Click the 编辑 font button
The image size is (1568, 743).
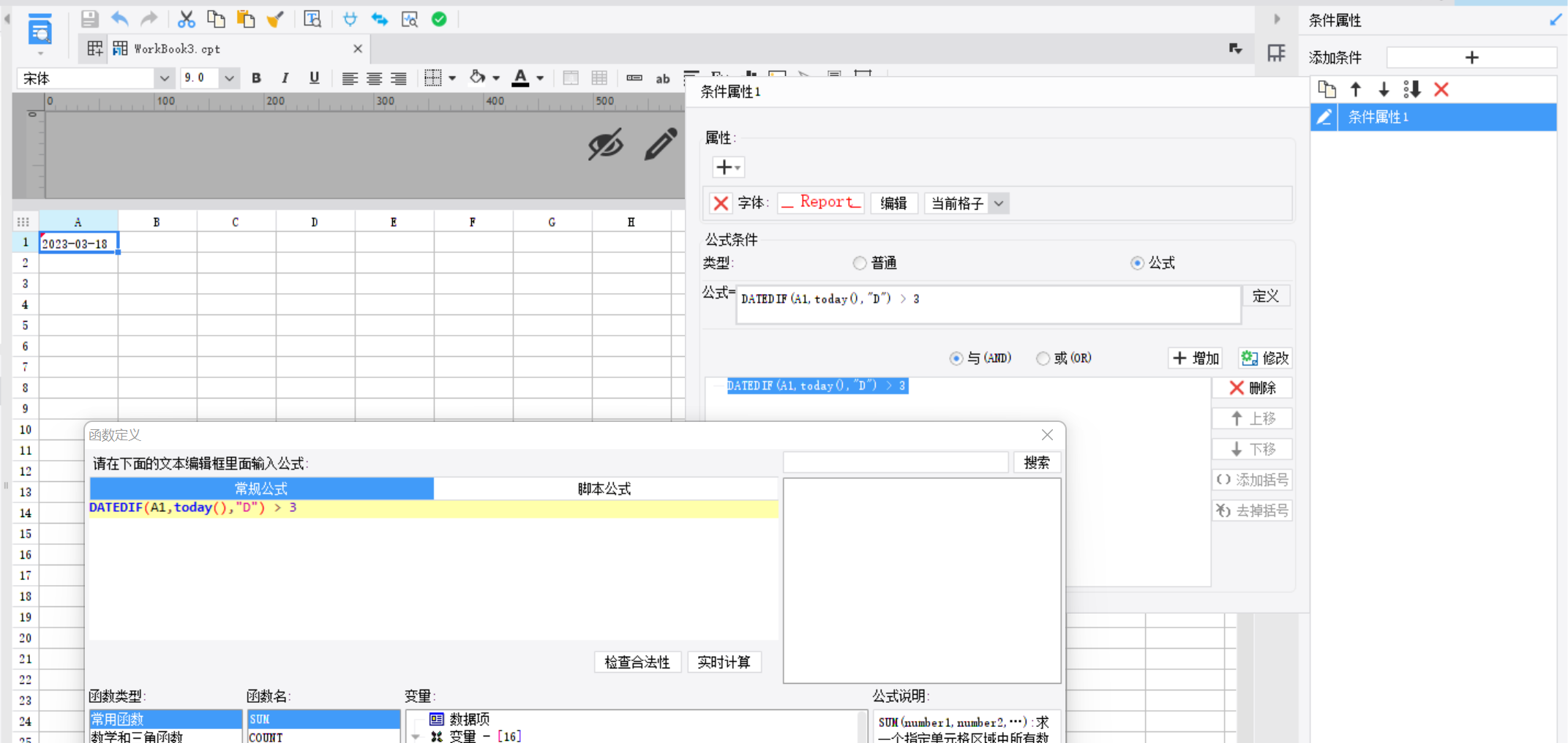893,203
